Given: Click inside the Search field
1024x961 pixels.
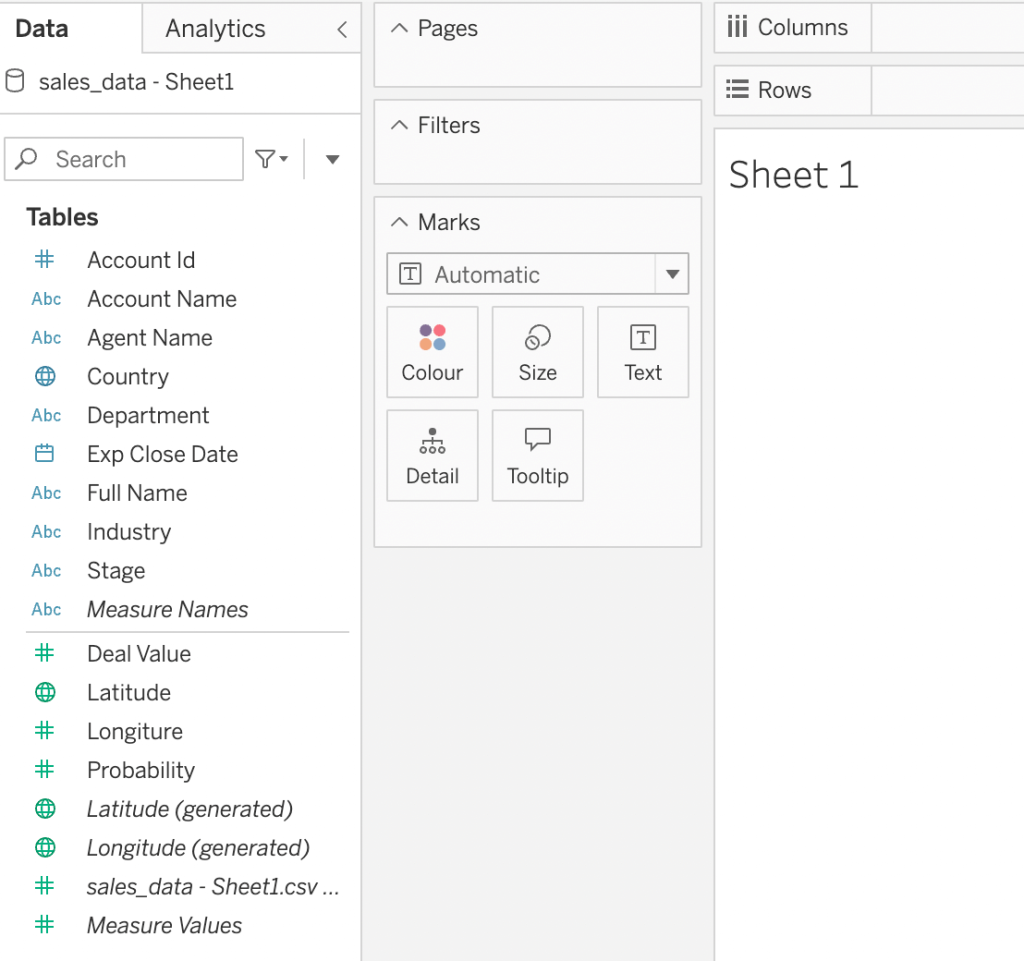Looking at the screenshot, I should (x=130, y=158).
